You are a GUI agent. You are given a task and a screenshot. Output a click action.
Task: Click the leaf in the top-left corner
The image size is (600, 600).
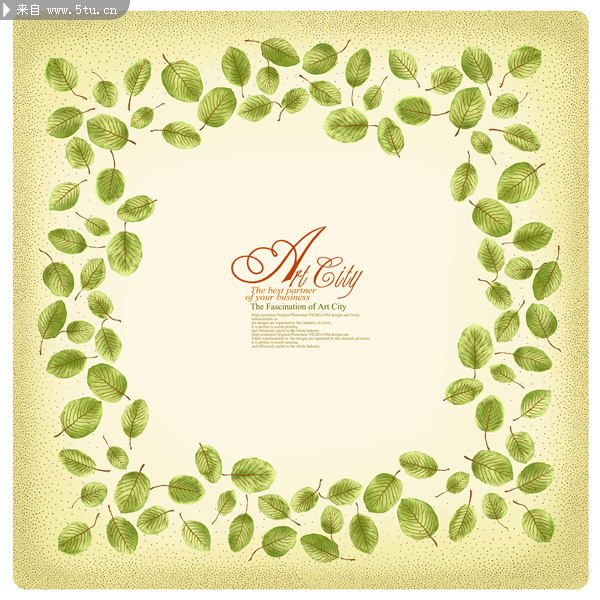[62, 74]
